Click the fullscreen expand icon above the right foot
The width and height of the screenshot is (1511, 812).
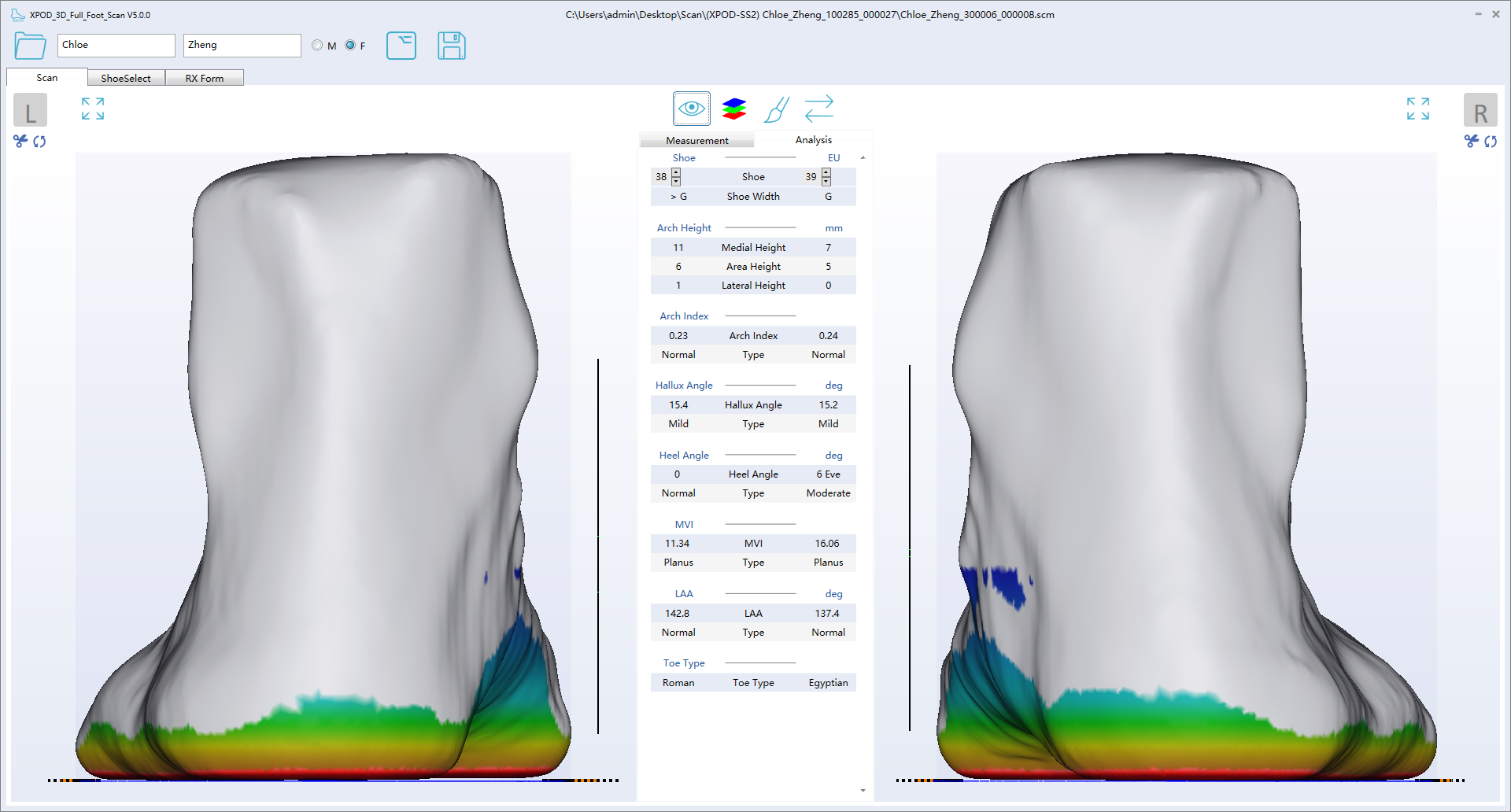click(x=1417, y=109)
